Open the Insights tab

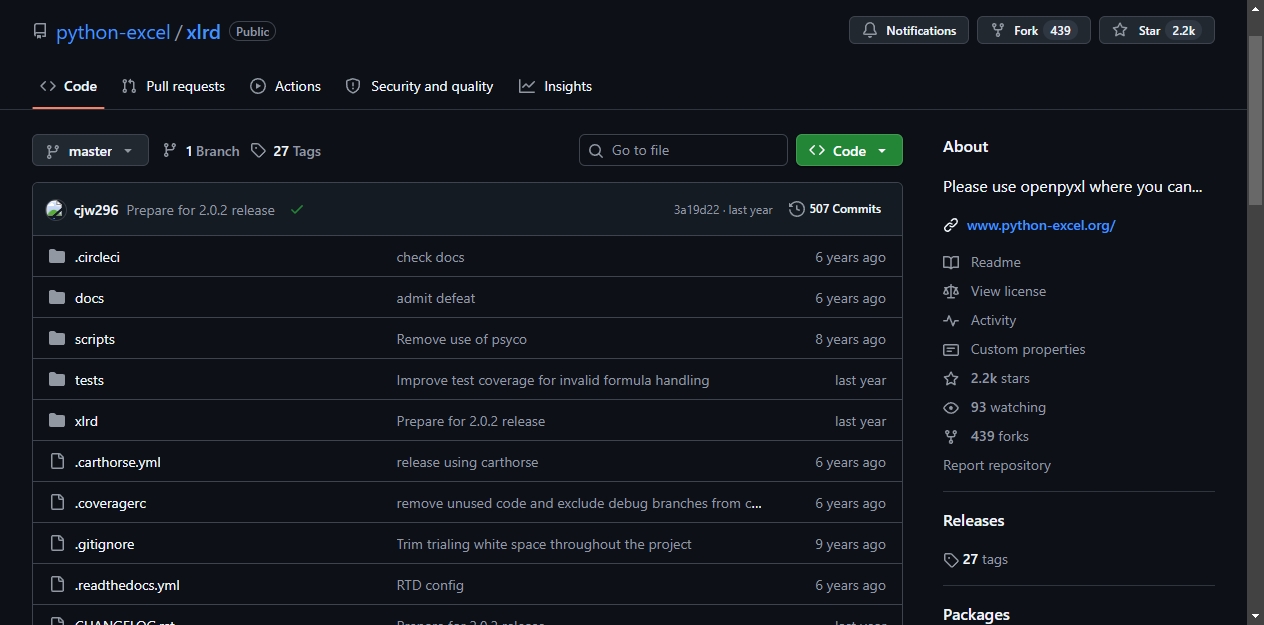pyautogui.click(x=556, y=86)
